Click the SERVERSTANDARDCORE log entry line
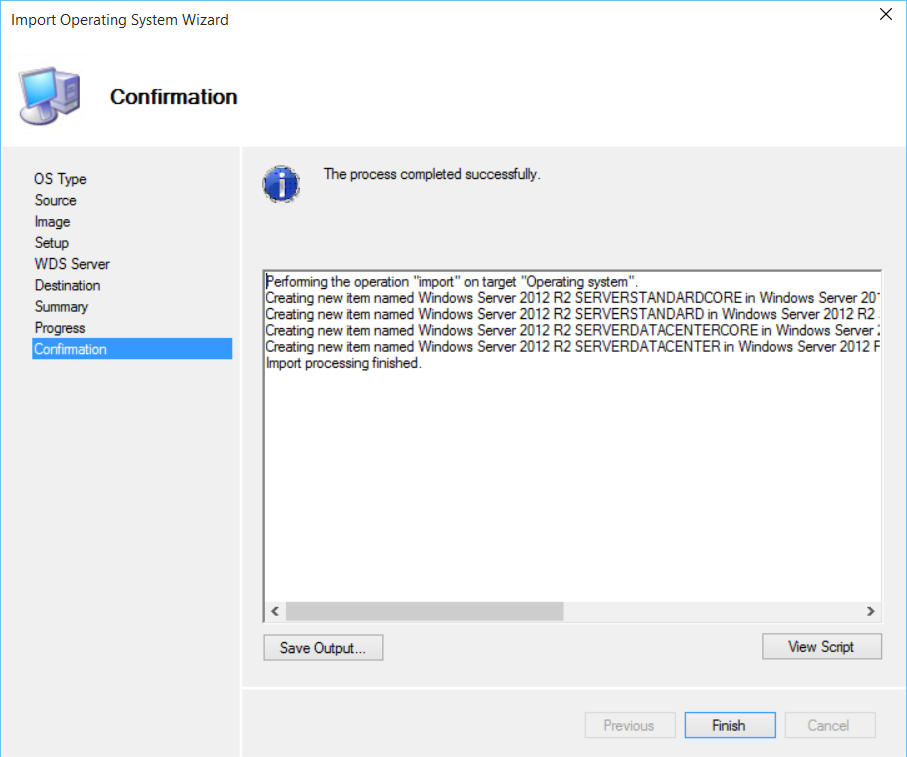 (570, 298)
